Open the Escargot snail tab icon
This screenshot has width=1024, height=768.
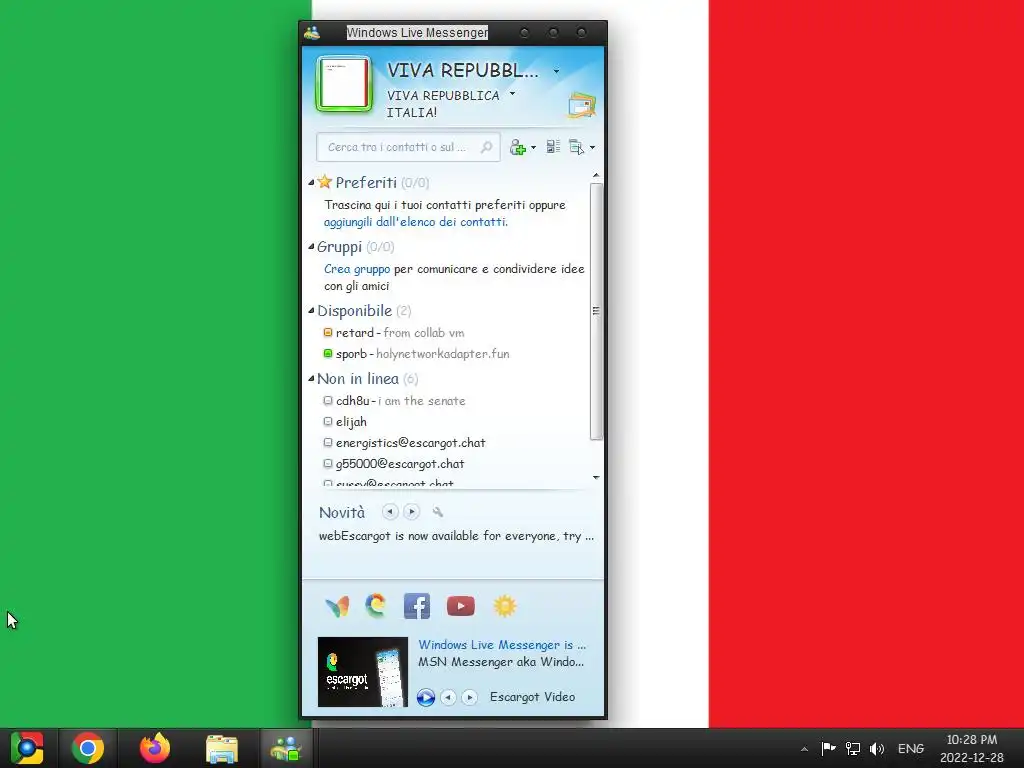point(376,606)
